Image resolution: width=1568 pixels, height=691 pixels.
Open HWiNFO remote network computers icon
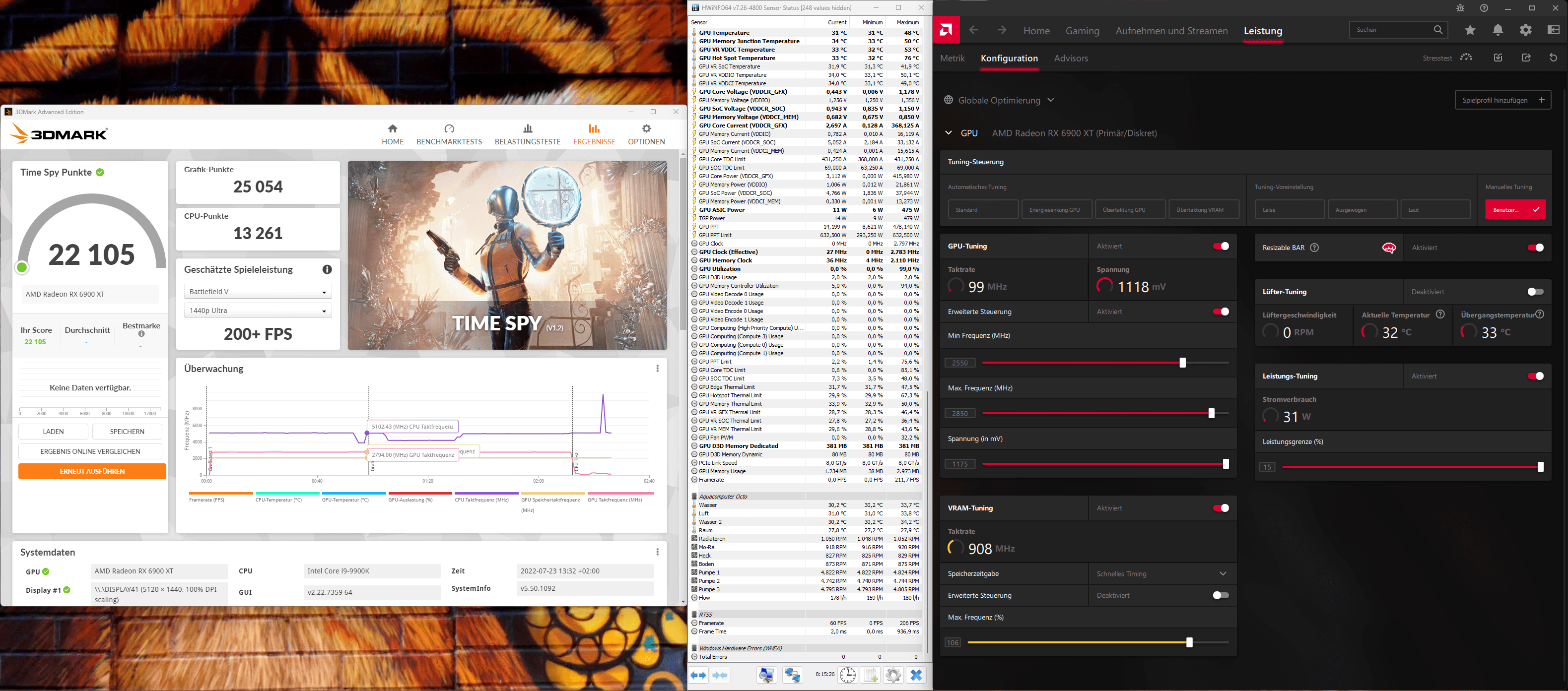792,675
